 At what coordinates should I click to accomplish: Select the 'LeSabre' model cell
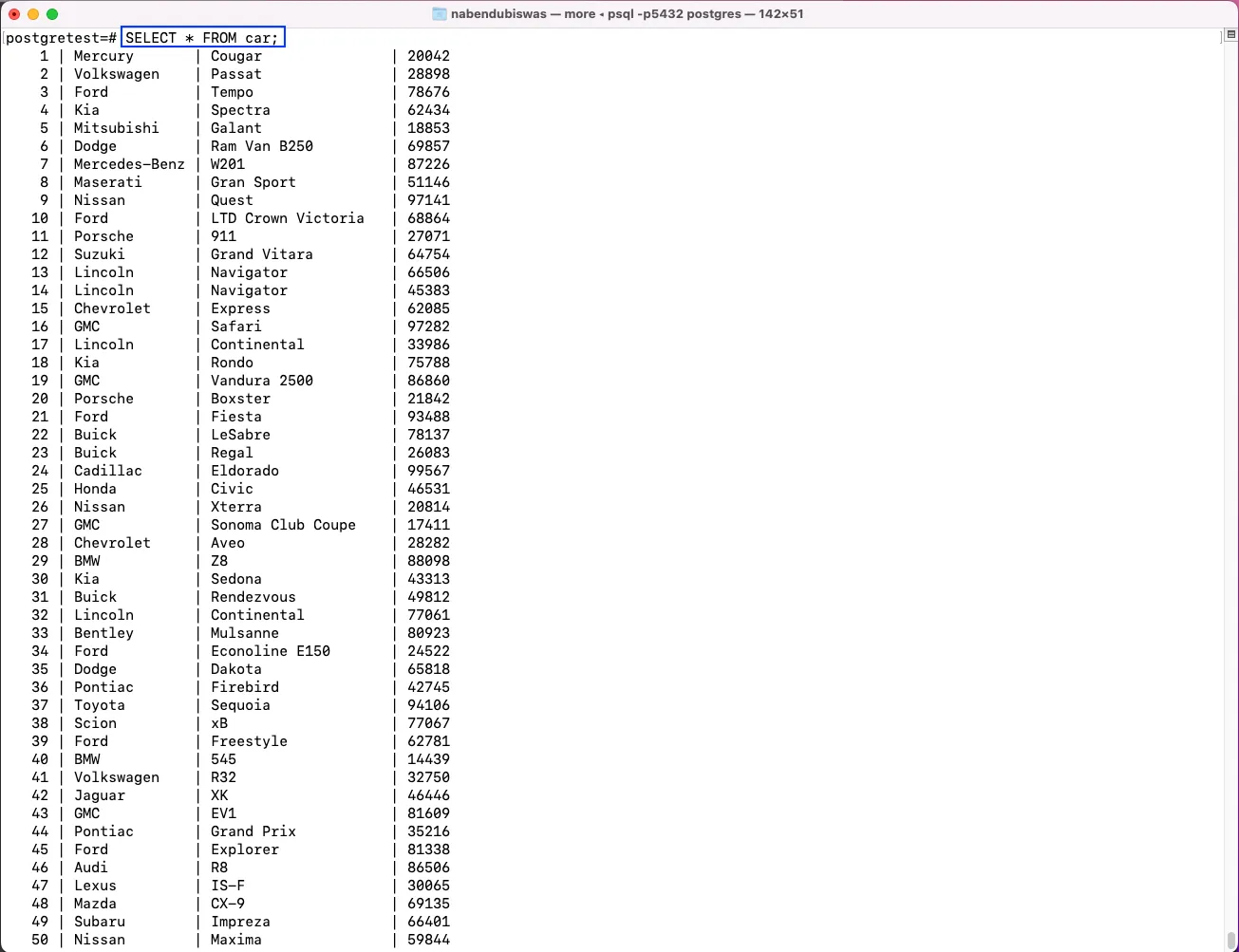coord(240,435)
